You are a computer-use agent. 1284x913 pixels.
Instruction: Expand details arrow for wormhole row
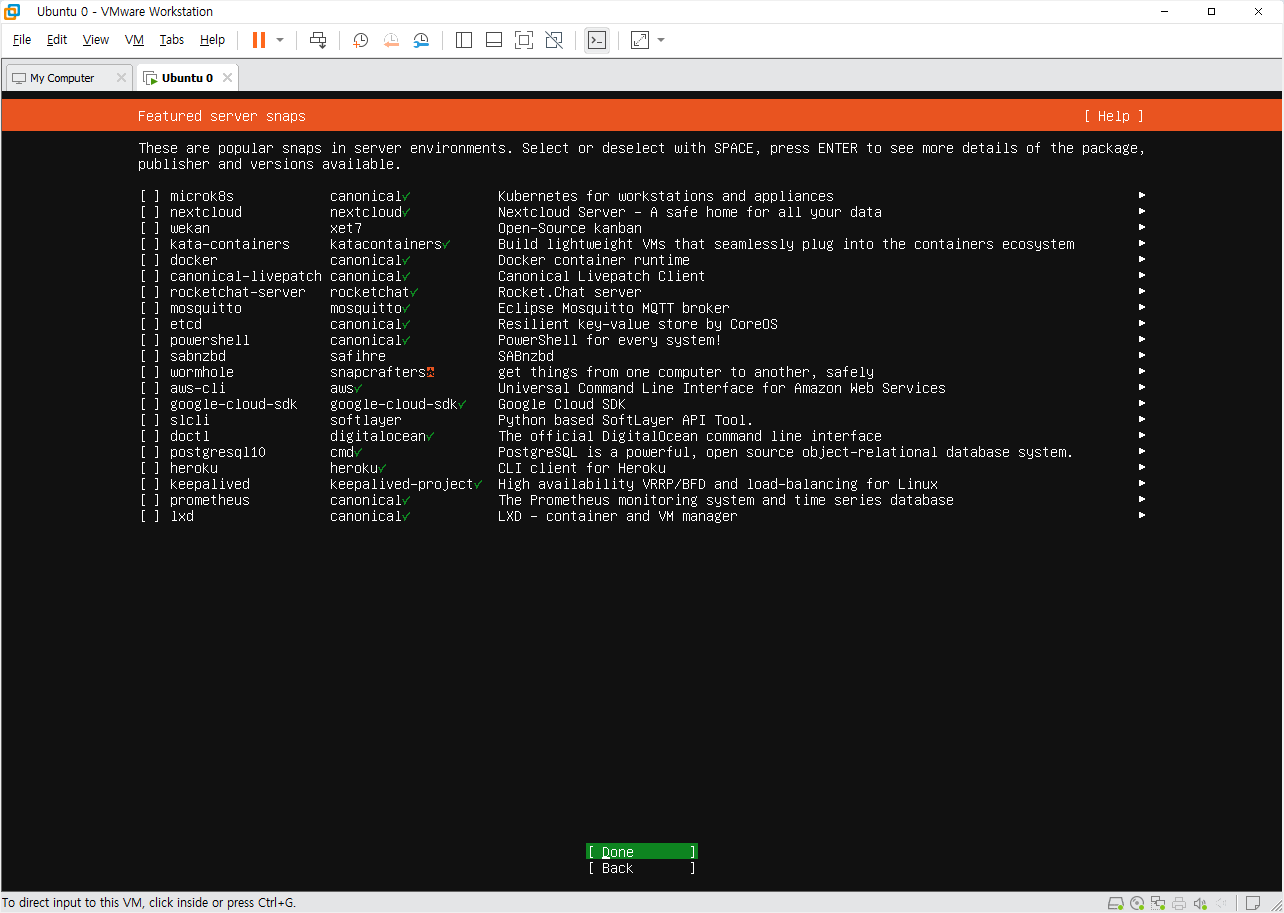1142,372
